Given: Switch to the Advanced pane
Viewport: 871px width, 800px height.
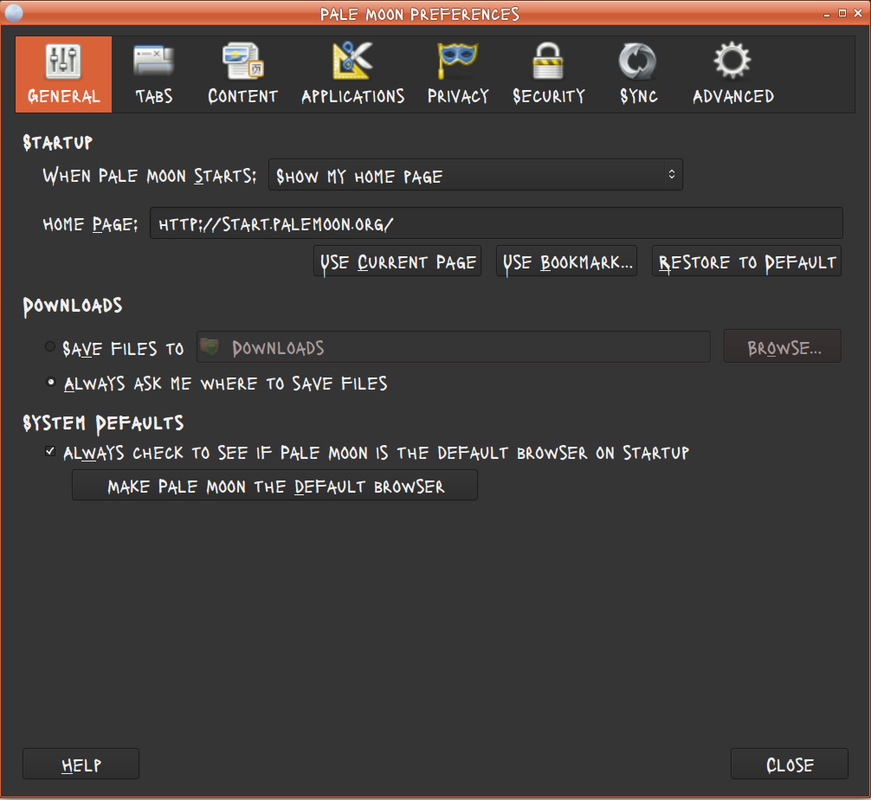Looking at the screenshot, I should tap(733, 74).
